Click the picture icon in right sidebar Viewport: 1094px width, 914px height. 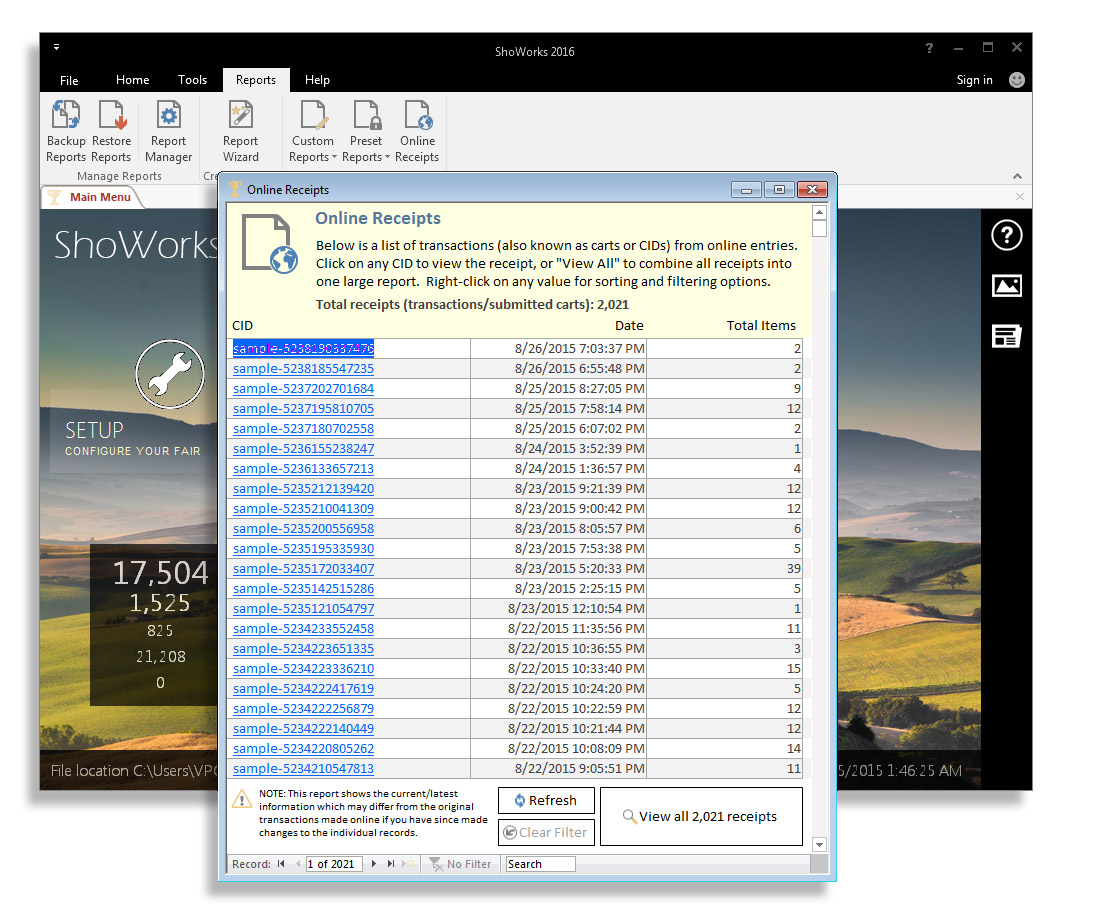tap(1006, 285)
